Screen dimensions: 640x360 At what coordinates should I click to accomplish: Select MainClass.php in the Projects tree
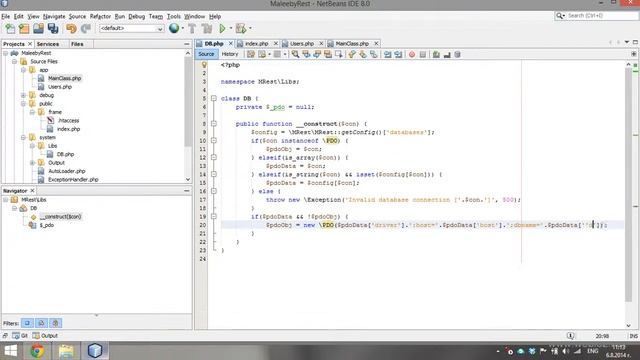(x=64, y=78)
